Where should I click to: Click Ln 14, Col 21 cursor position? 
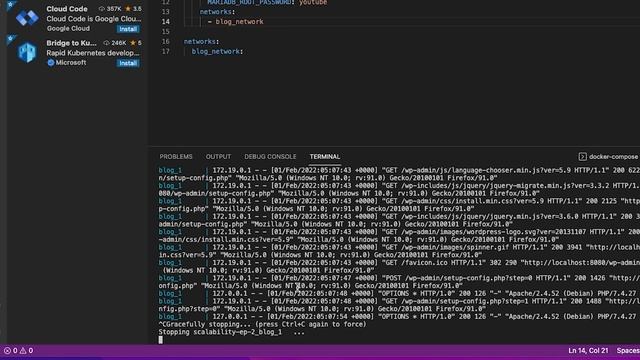coord(588,351)
